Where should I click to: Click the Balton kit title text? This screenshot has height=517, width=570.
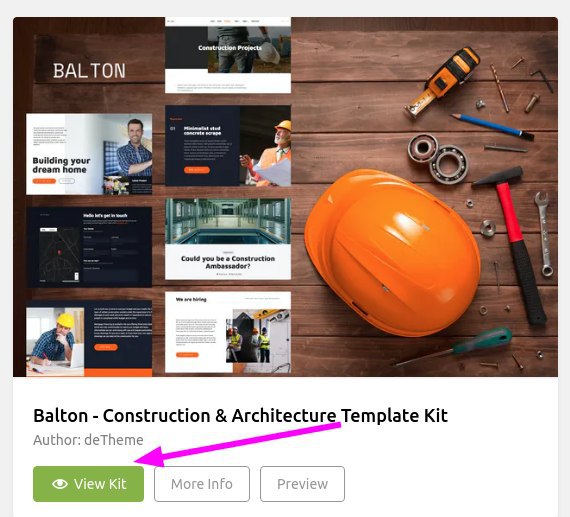[x=240, y=415]
